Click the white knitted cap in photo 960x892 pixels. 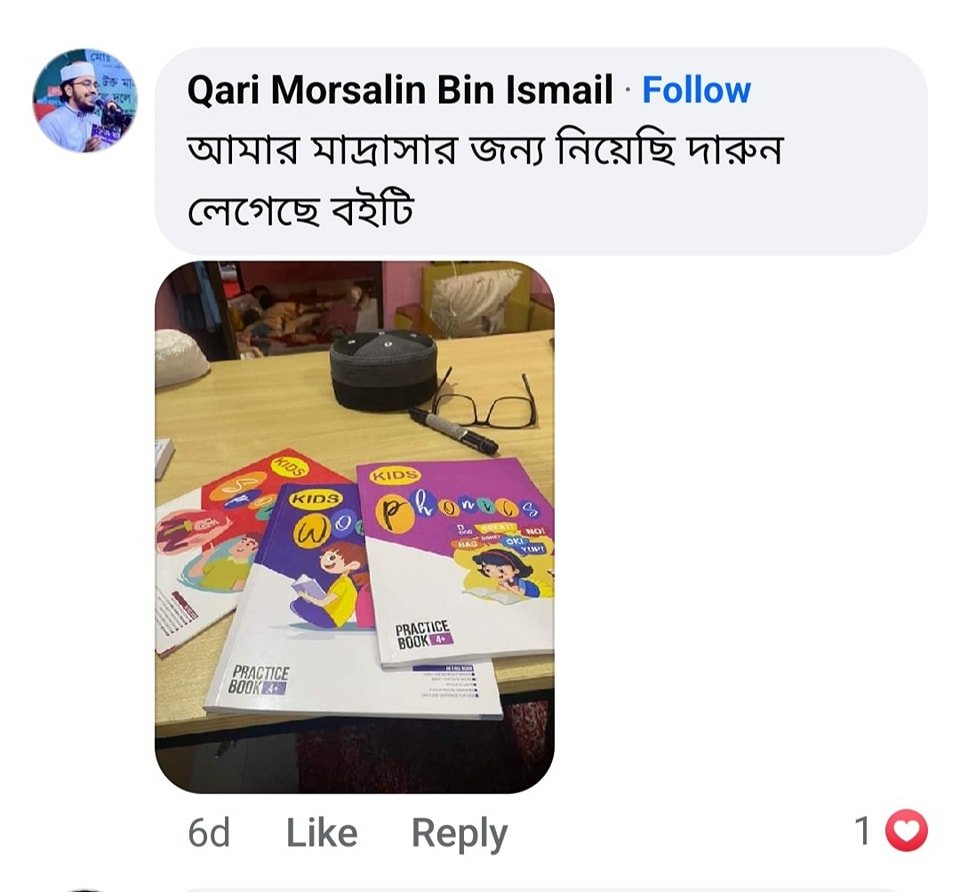[x=181, y=356]
